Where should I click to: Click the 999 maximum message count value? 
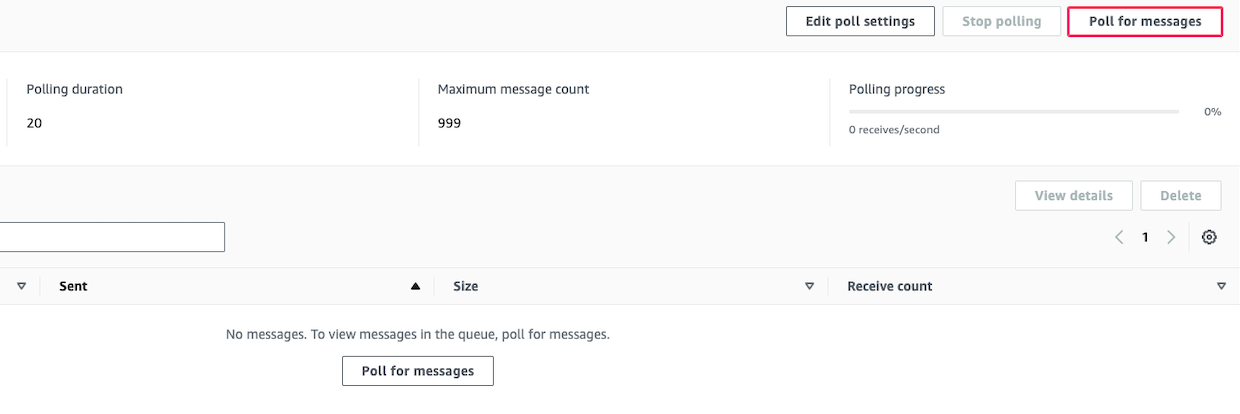[449, 123]
